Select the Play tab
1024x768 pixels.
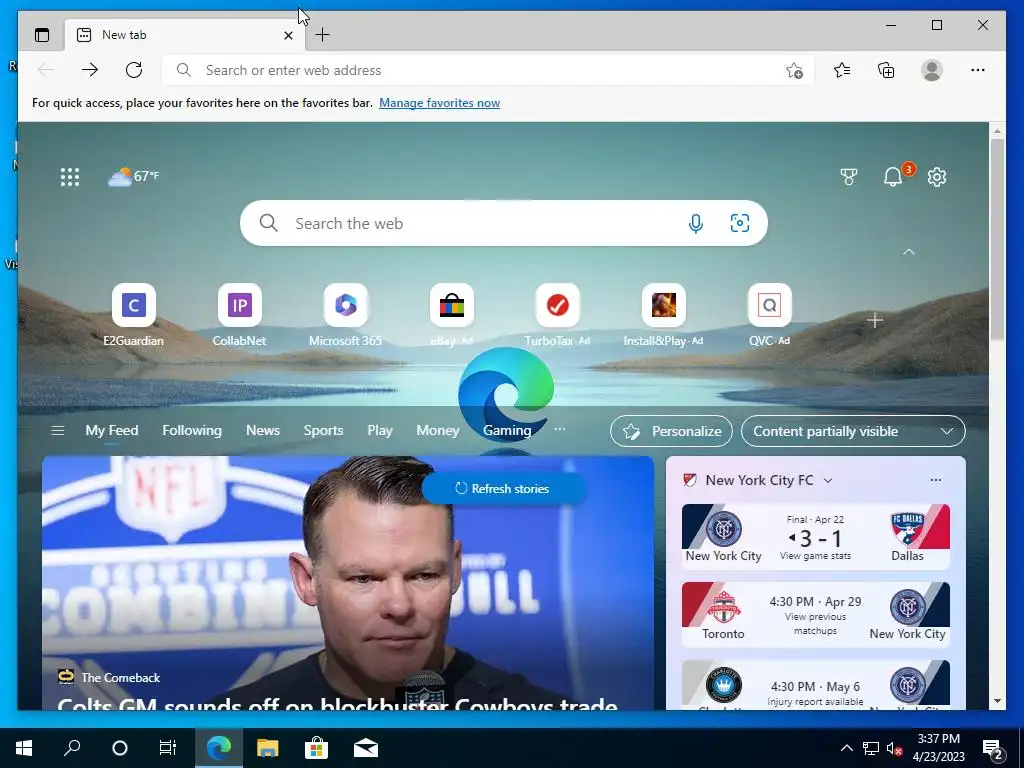(379, 430)
